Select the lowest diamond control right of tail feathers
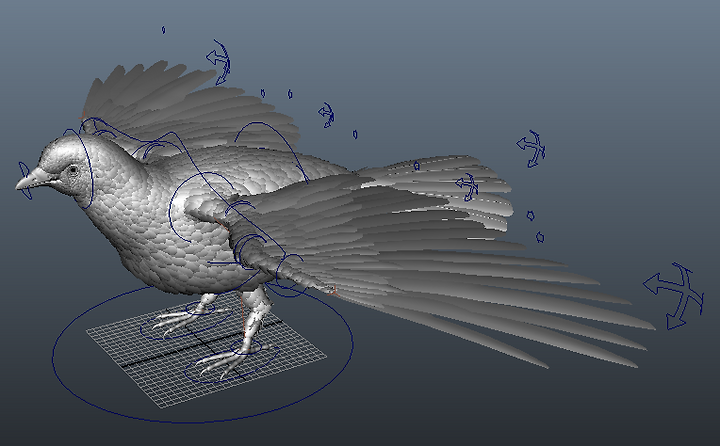720x446 pixels. pyautogui.click(x=540, y=237)
